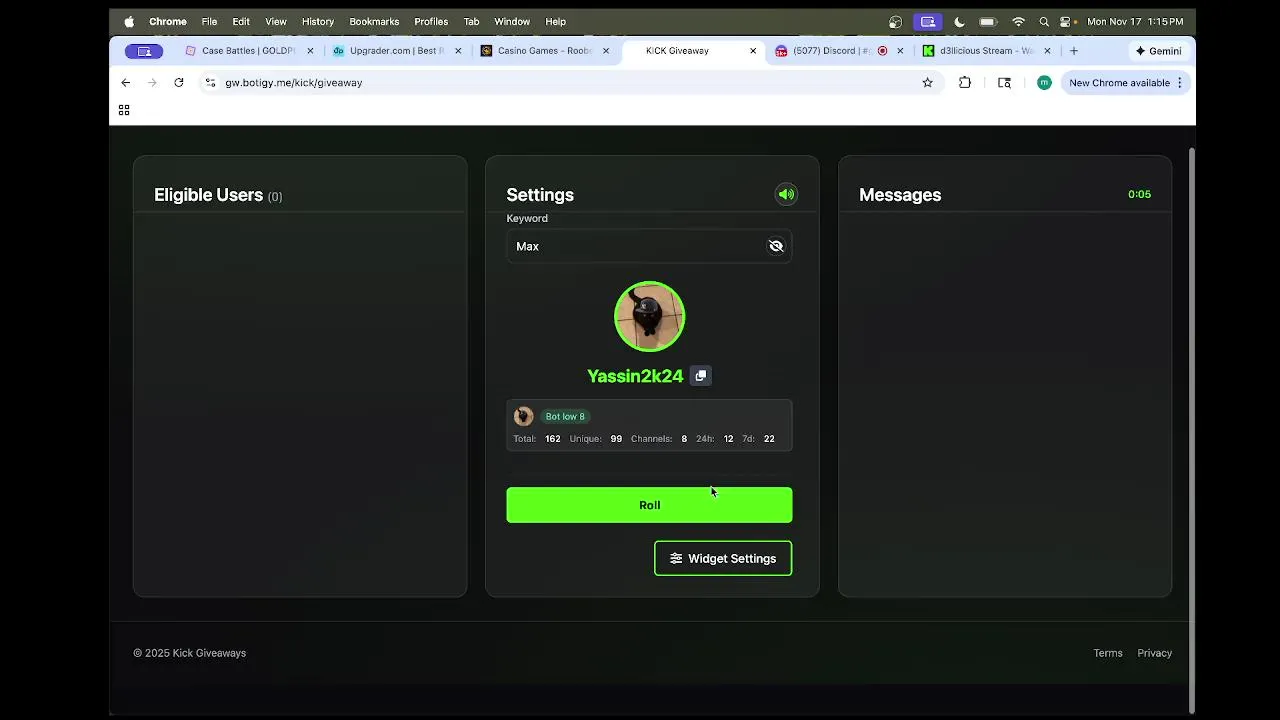Focus the Keyword input containing Max
Screen dimensions: 1280x720
click(x=649, y=246)
